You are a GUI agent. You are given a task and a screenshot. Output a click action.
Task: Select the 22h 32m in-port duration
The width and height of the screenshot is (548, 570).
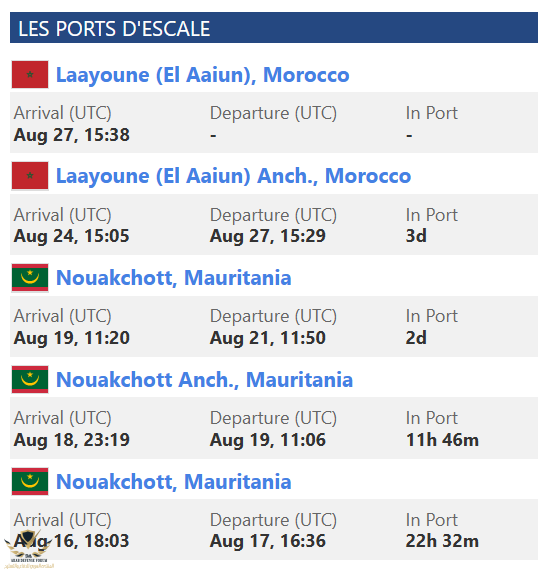coord(442,541)
